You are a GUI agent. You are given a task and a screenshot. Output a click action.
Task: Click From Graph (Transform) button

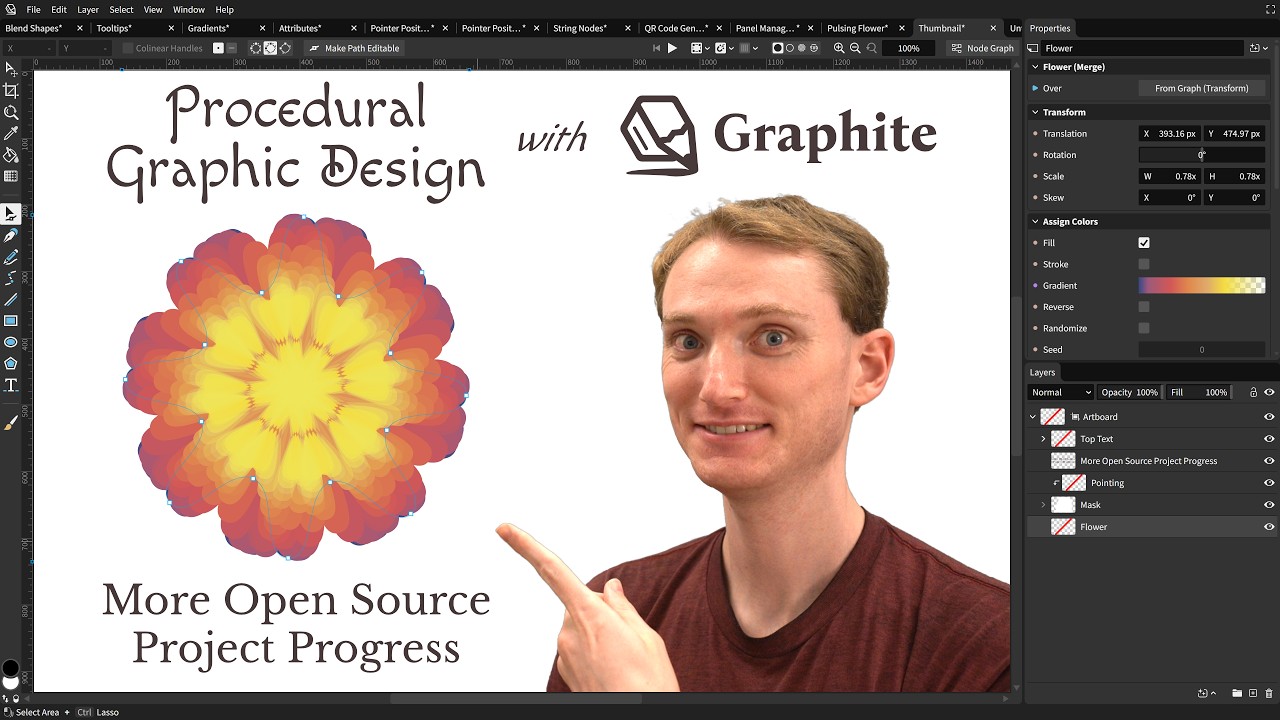click(1201, 88)
